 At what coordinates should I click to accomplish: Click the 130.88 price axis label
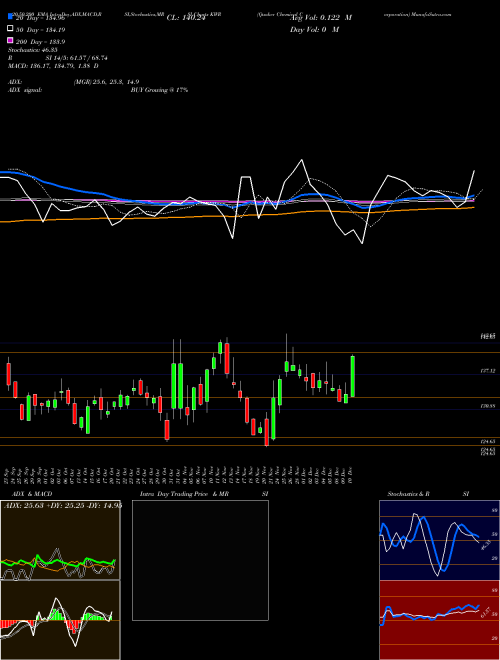487,406
